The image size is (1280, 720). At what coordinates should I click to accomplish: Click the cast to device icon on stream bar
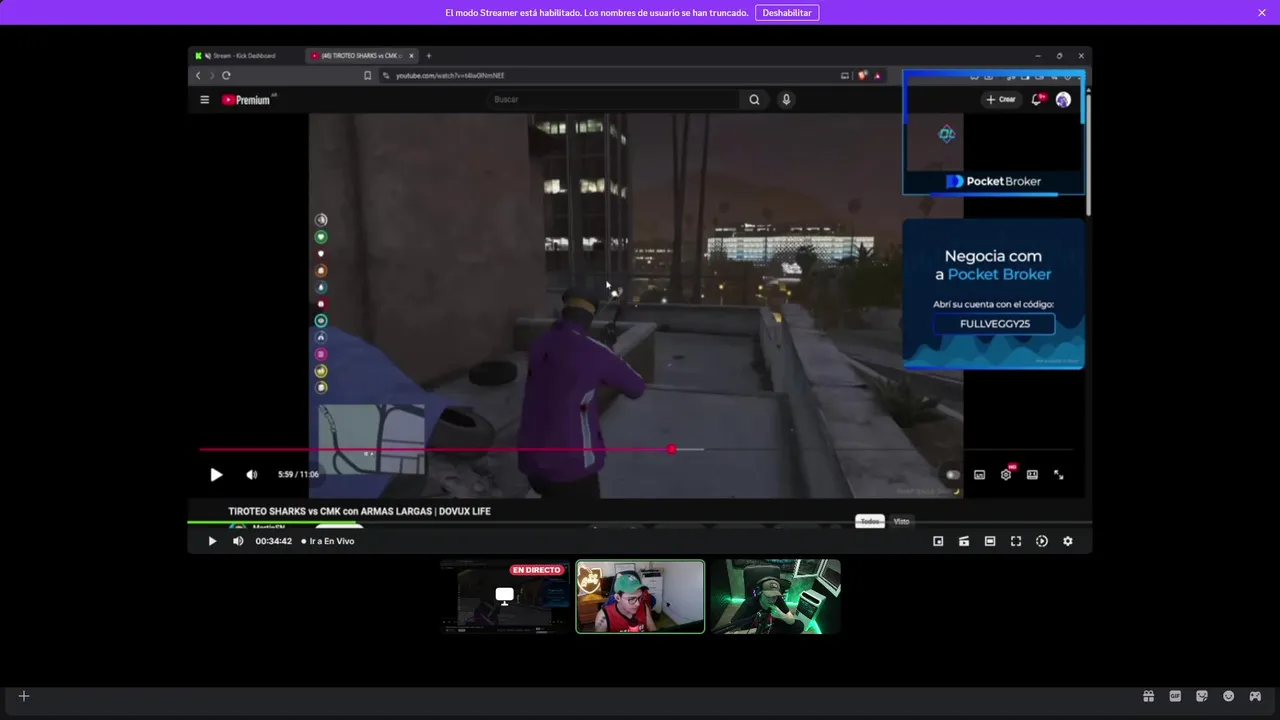pyautogui.click(x=964, y=541)
